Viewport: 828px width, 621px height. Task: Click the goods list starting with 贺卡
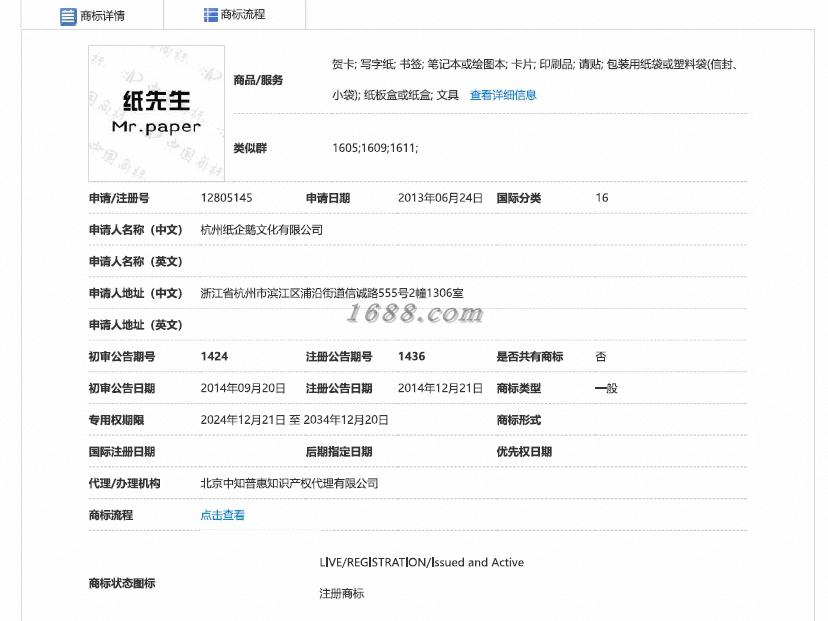click(535, 79)
